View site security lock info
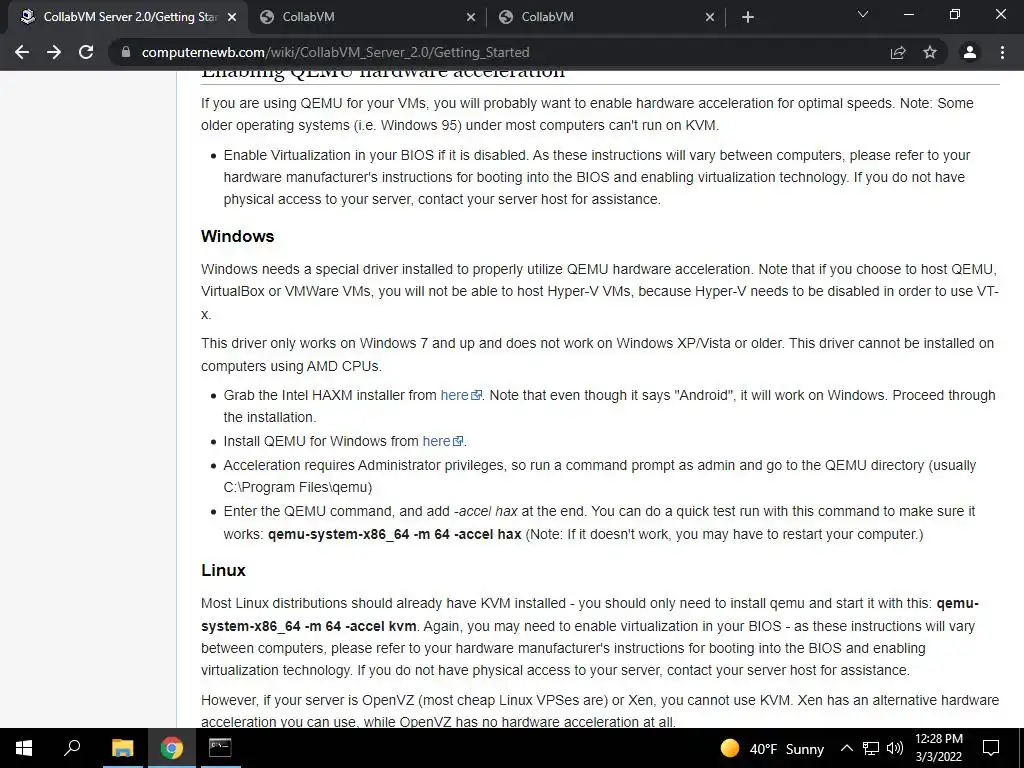Image resolution: width=1024 pixels, height=768 pixels. point(126,52)
